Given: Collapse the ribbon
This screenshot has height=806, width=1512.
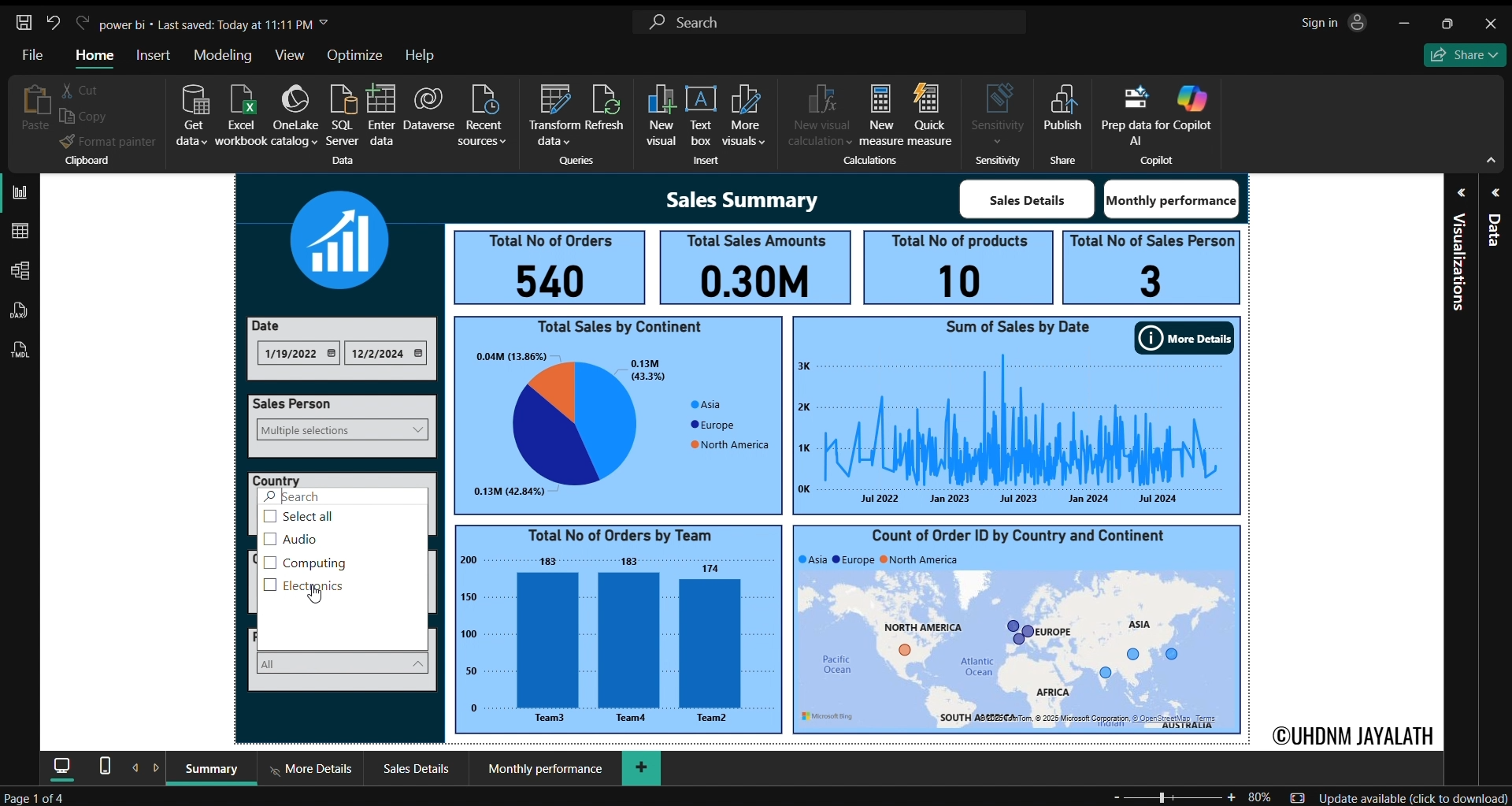Looking at the screenshot, I should coord(1492,162).
